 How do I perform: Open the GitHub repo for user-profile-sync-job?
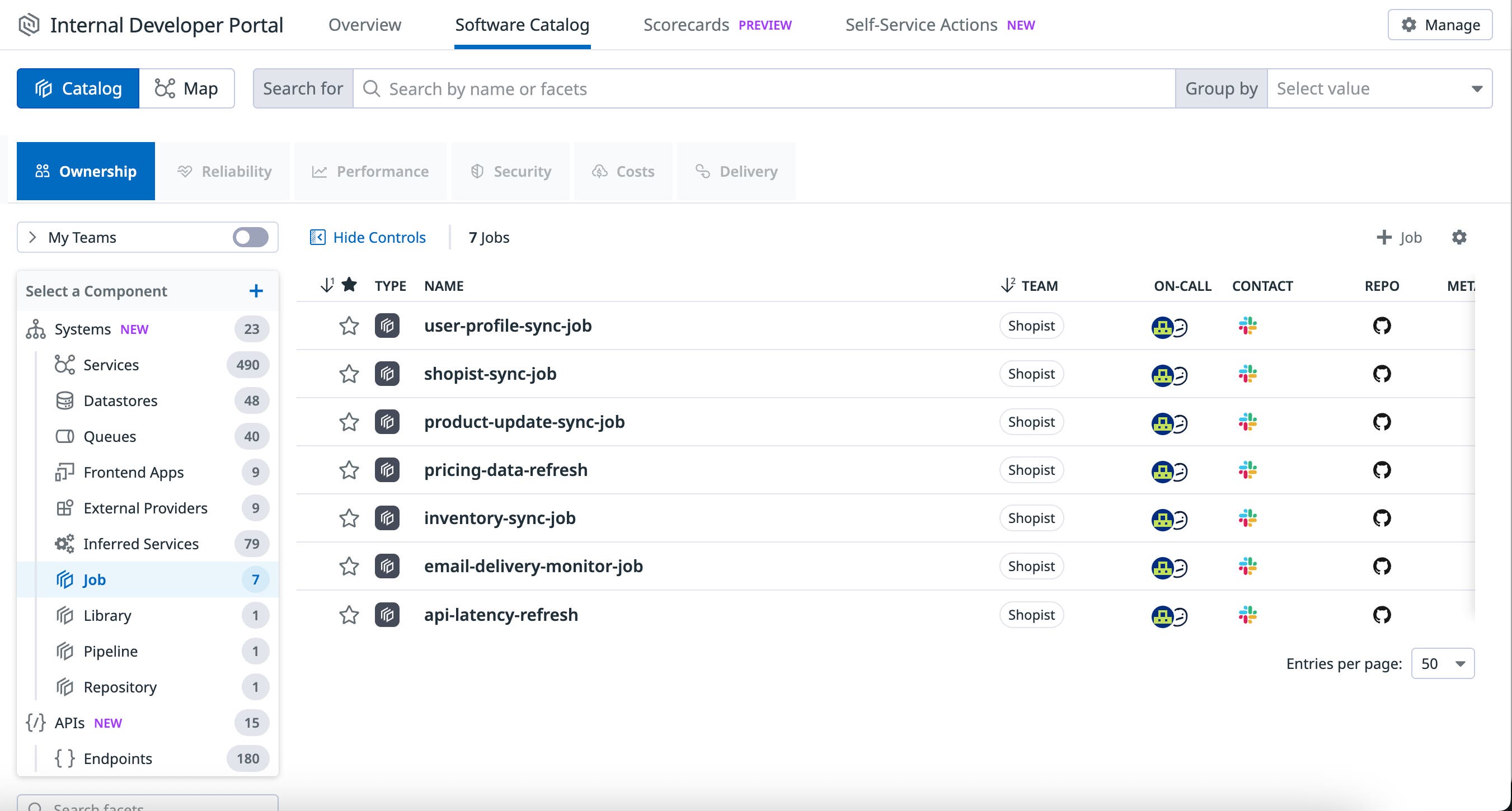click(1383, 326)
